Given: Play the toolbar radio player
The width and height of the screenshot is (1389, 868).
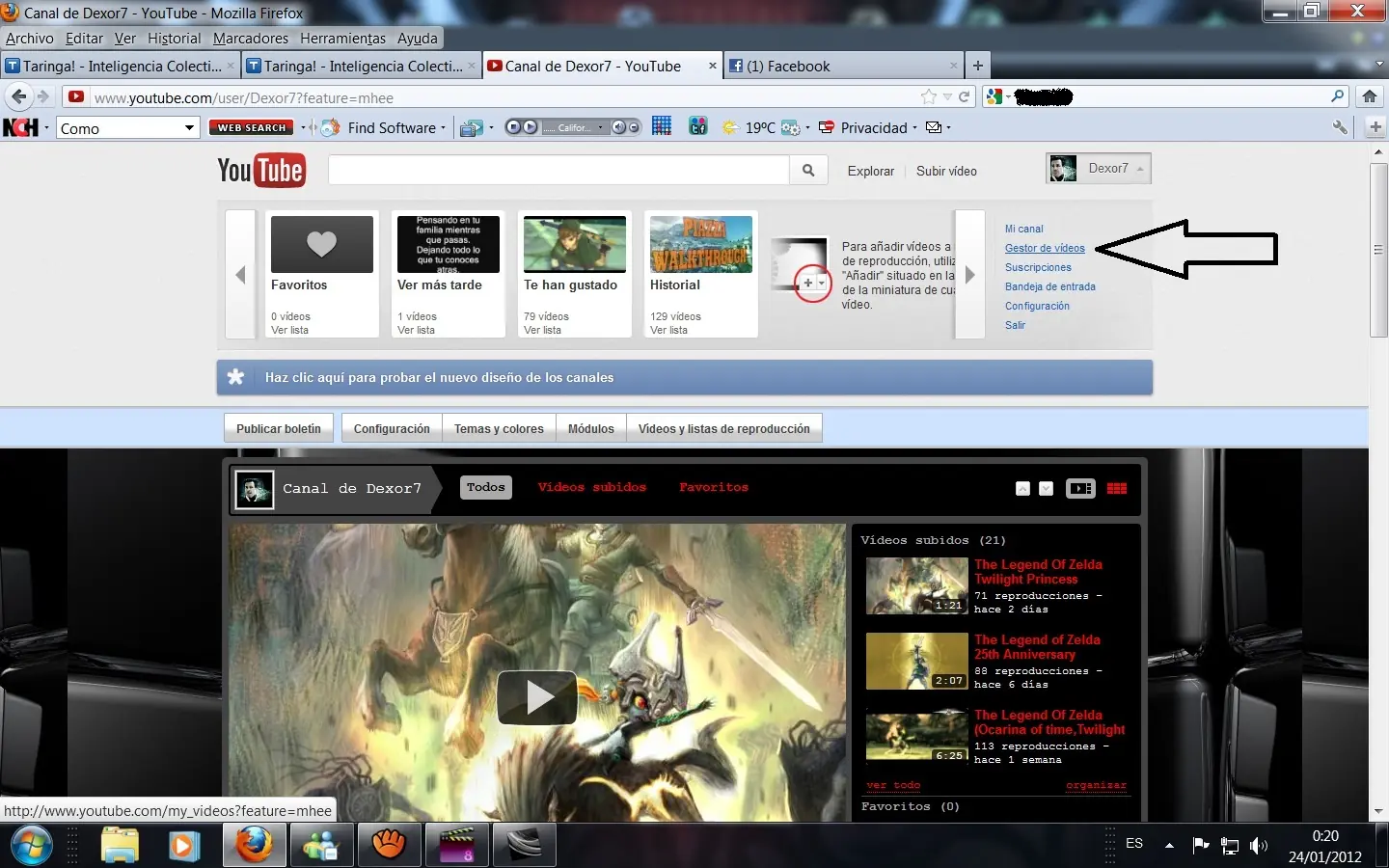Looking at the screenshot, I should click(531, 127).
